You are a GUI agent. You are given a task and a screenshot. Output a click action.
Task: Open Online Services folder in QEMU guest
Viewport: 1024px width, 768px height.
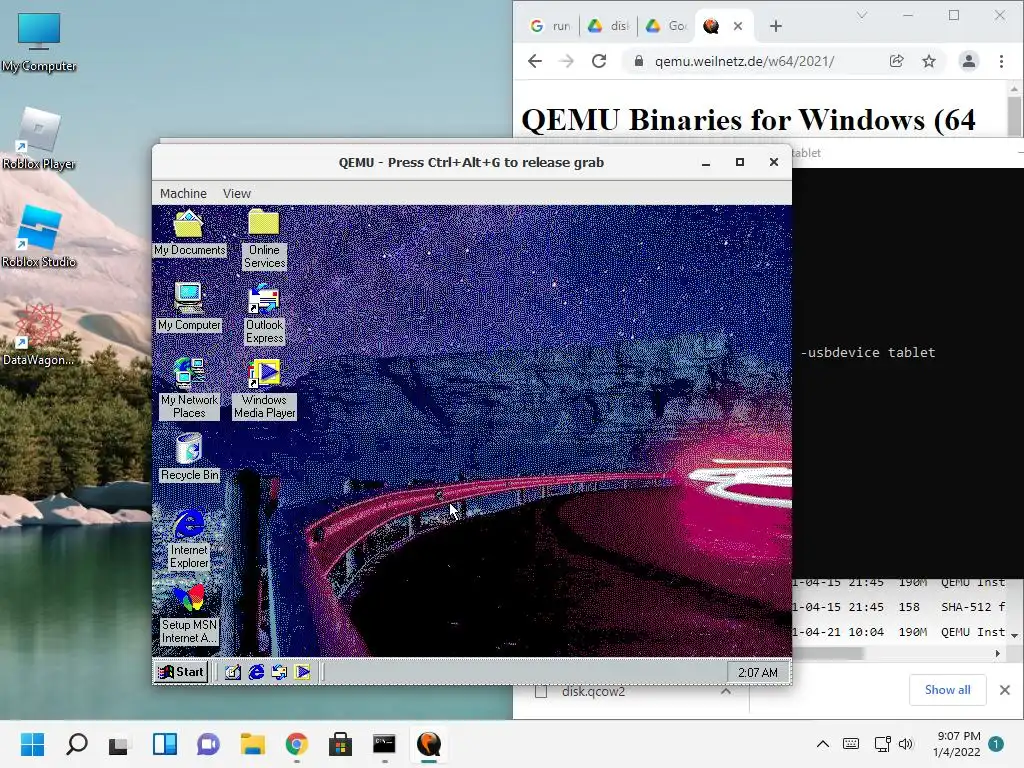click(264, 239)
